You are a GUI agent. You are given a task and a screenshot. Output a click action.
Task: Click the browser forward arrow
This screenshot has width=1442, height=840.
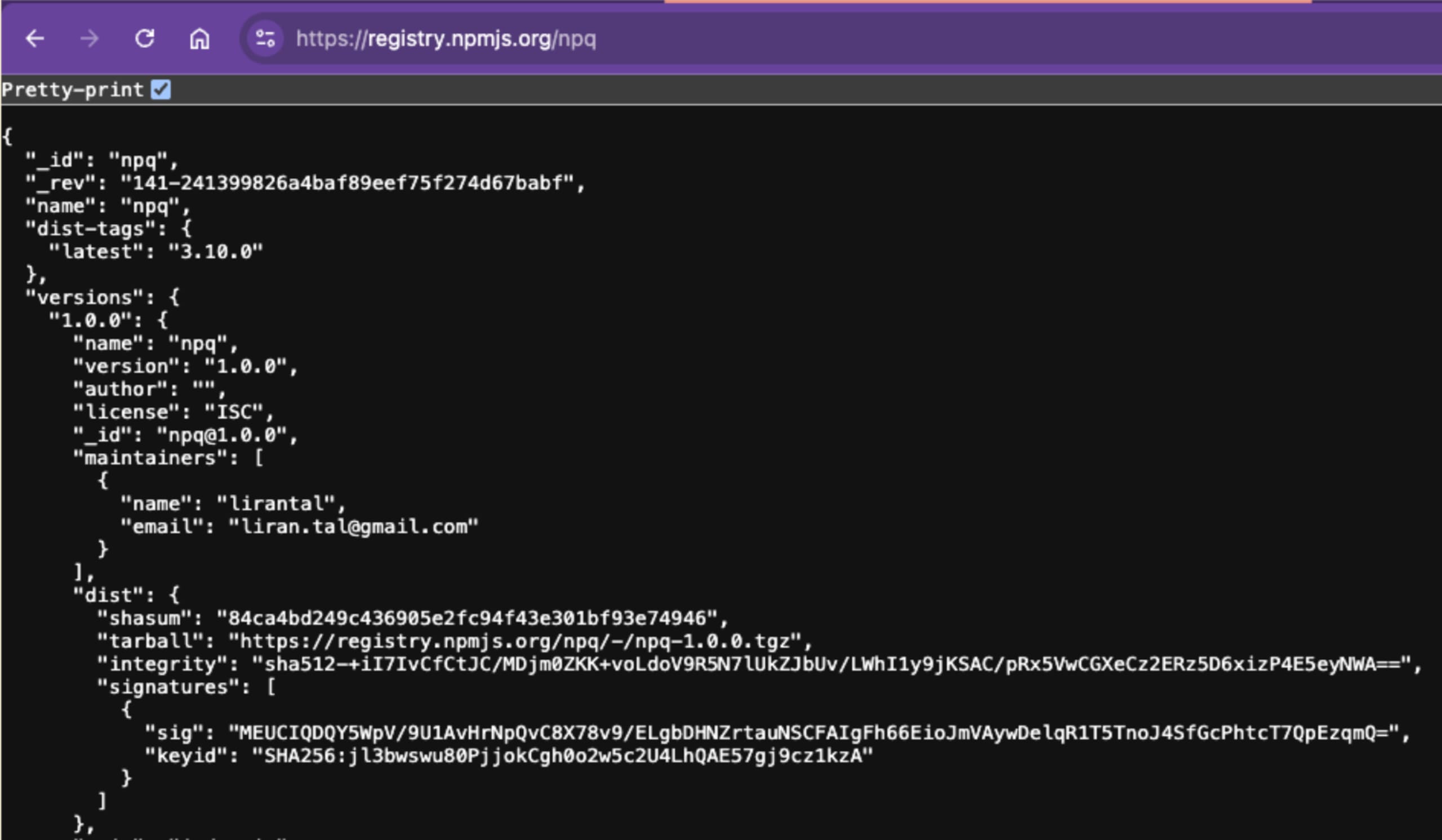(x=89, y=39)
